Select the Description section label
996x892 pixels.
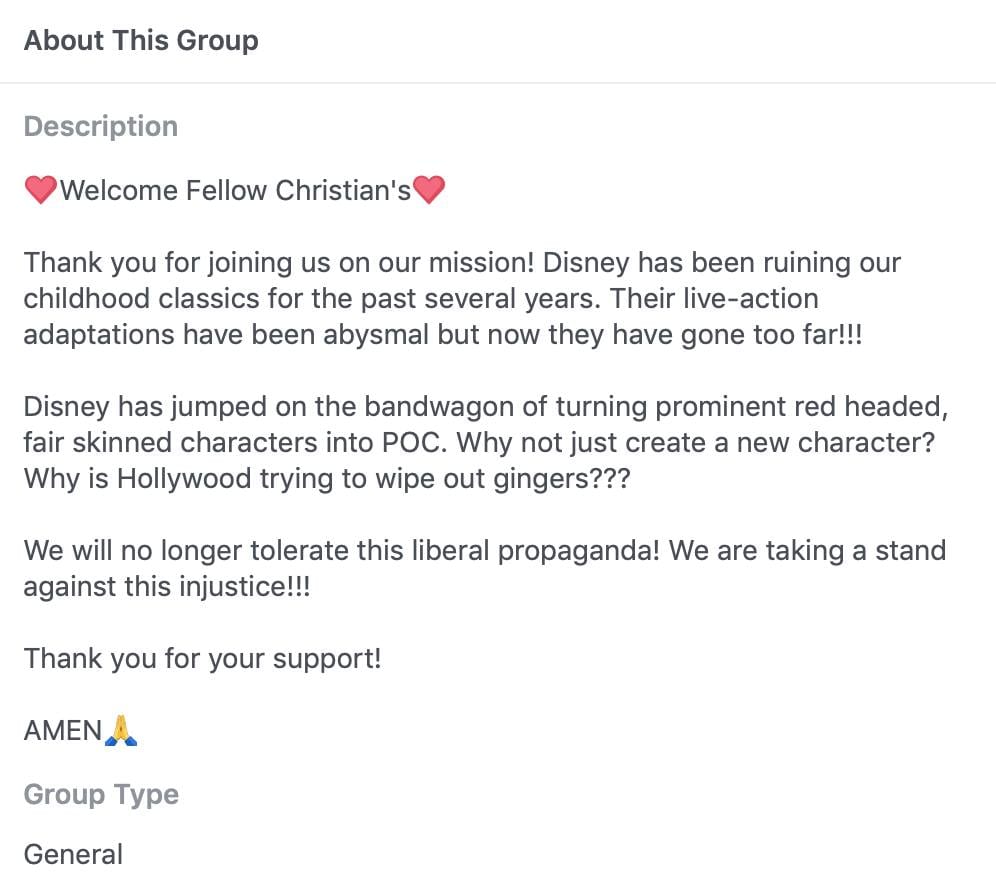101,127
